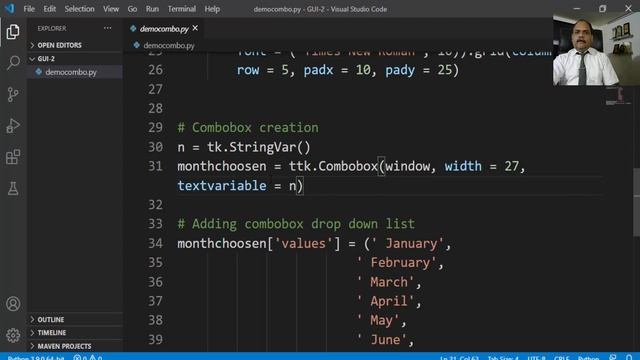Image resolution: width=640 pixels, height=360 pixels.
Task: Click the Python file icon in the breadcrumb
Action: point(137,45)
